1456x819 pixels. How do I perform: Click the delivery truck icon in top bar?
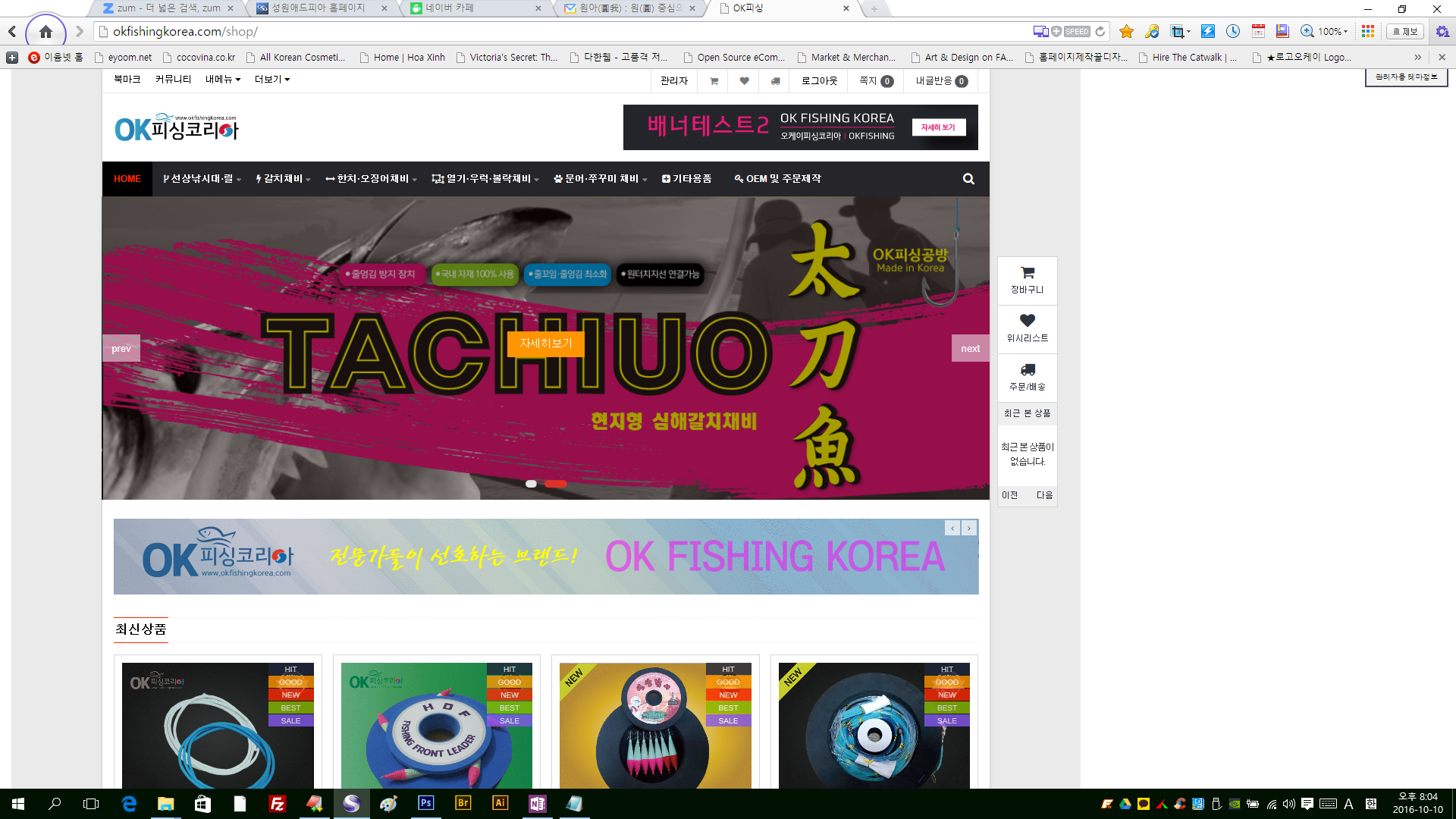click(775, 81)
